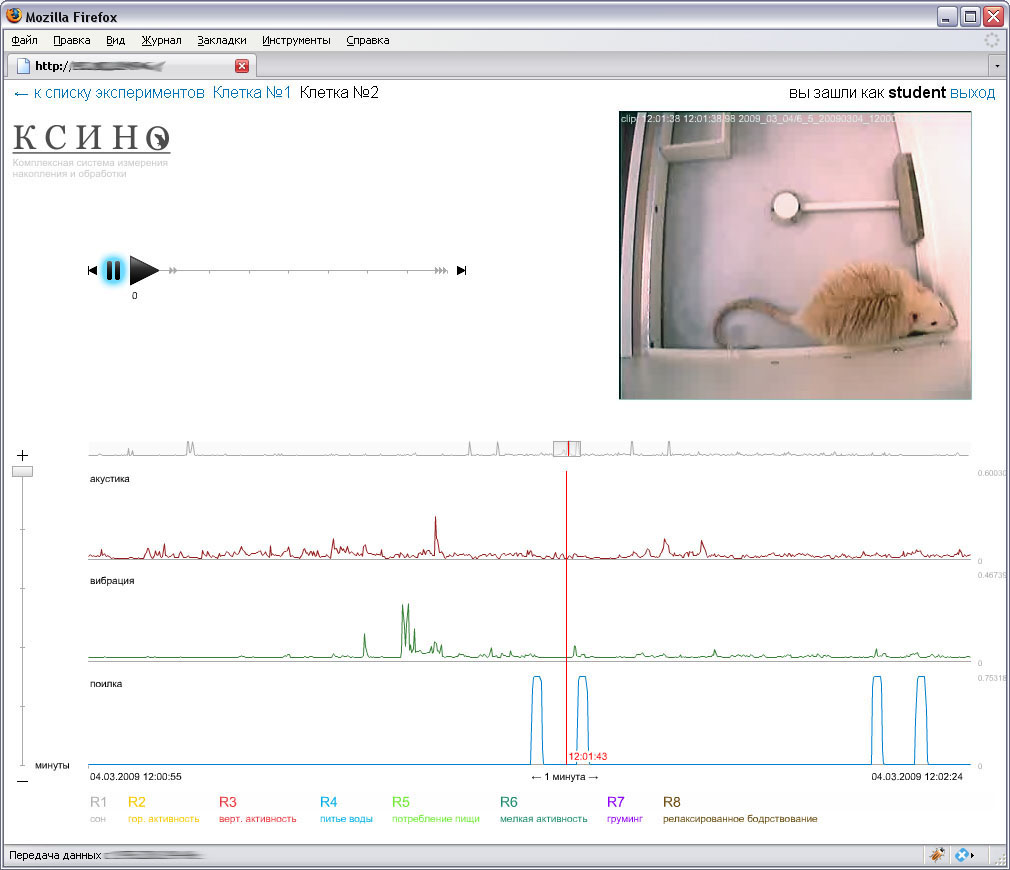Toggle the R3 верт. активность label
The height and width of the screenshot is (870, 1010).
pos(258,809)
